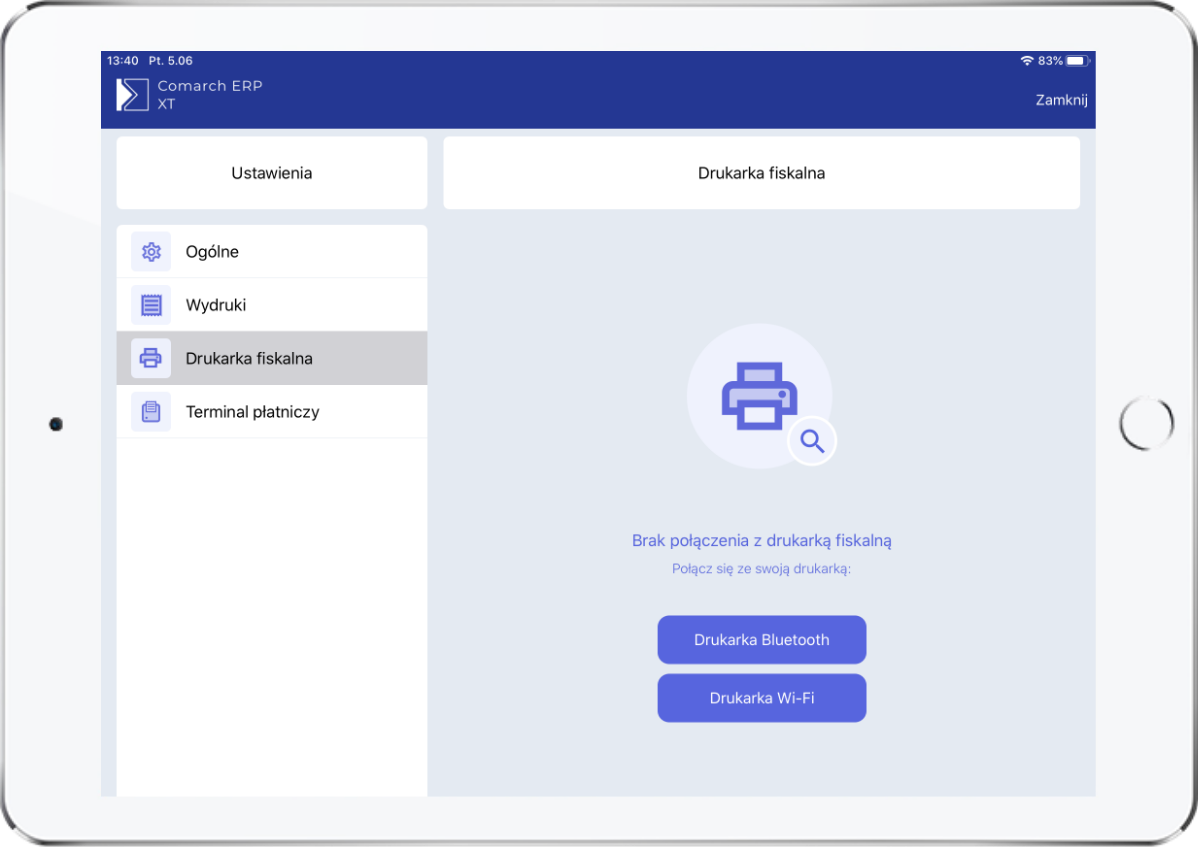Click the printer icon in the sidebar
1198x847 pixels.
151,358
